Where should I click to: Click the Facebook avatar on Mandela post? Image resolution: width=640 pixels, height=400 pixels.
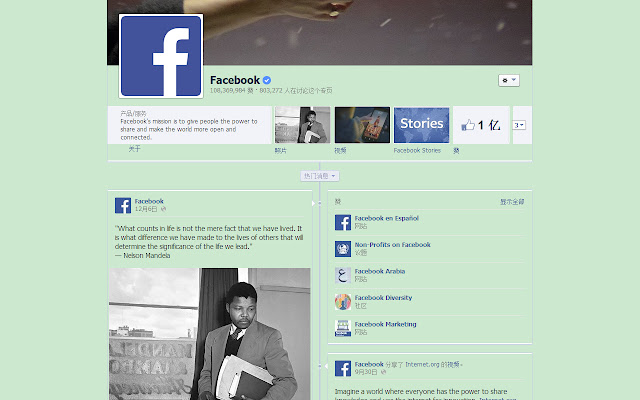[123, 205]
